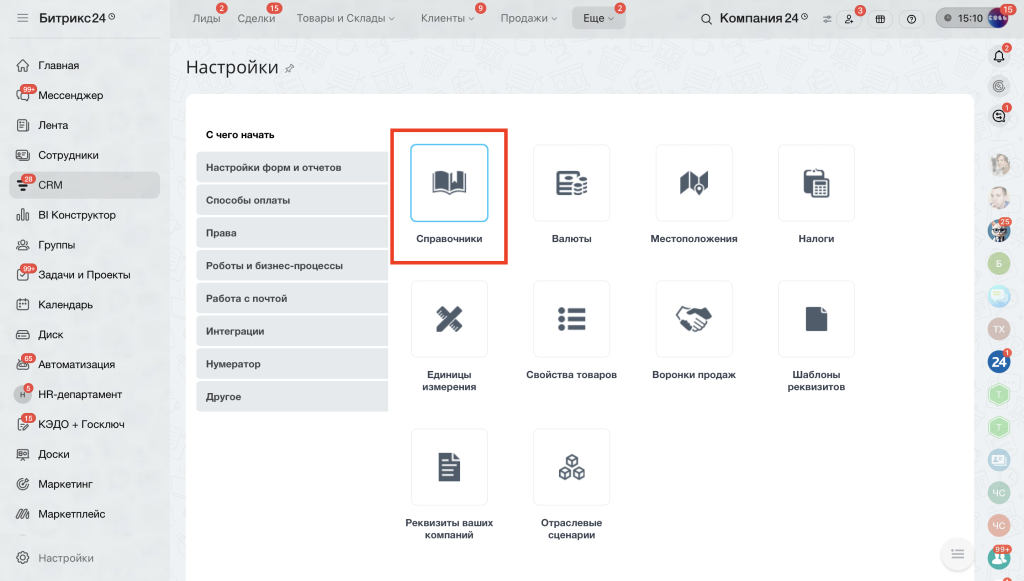The height and width of the screenshot is (581, 1024).
Task: Go to Мессенджер in left sidebar
Action: pos(71,95)
